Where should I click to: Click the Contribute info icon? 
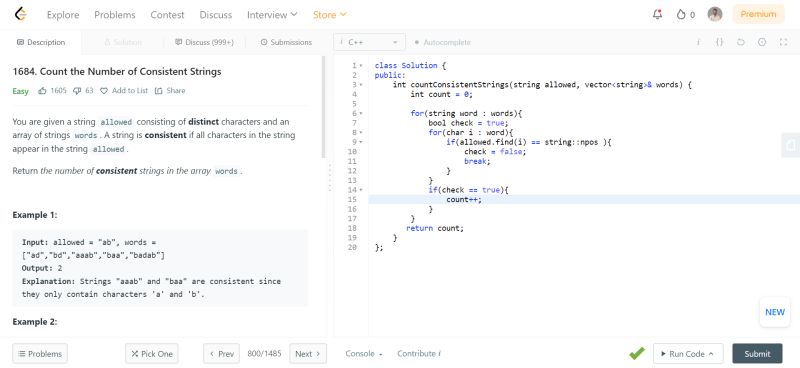coord(440,353)
